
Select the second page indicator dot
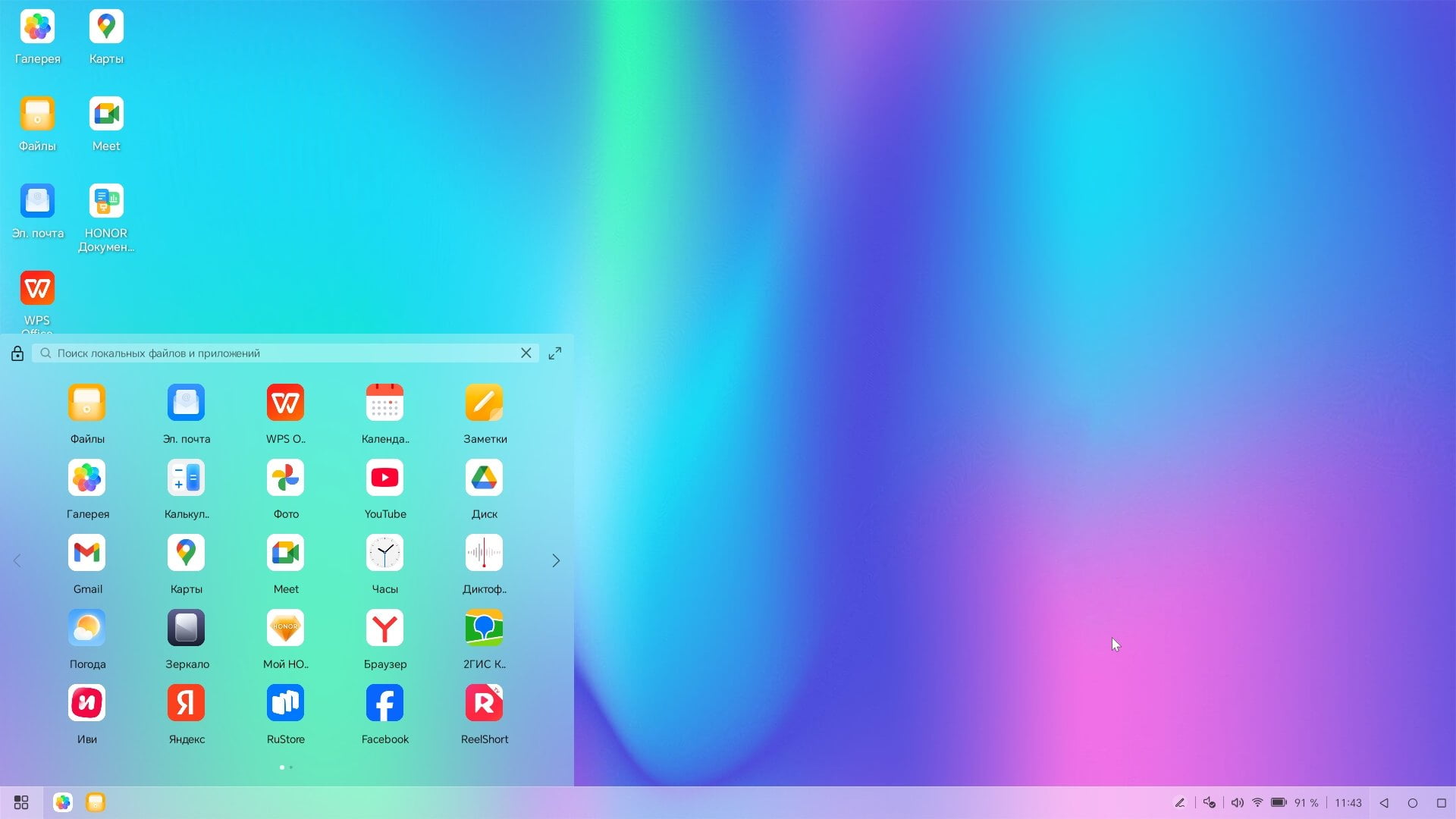point(291,767)
